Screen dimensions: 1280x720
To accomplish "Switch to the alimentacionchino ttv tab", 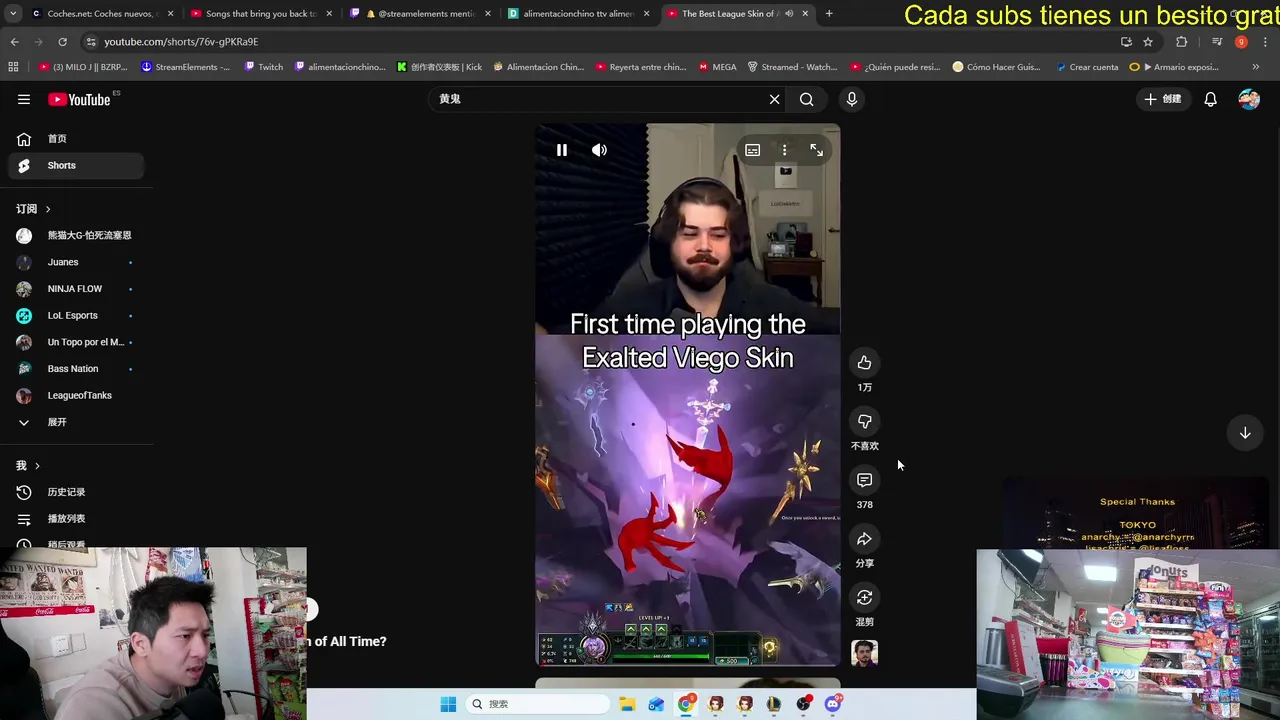I will click(578, 13).
